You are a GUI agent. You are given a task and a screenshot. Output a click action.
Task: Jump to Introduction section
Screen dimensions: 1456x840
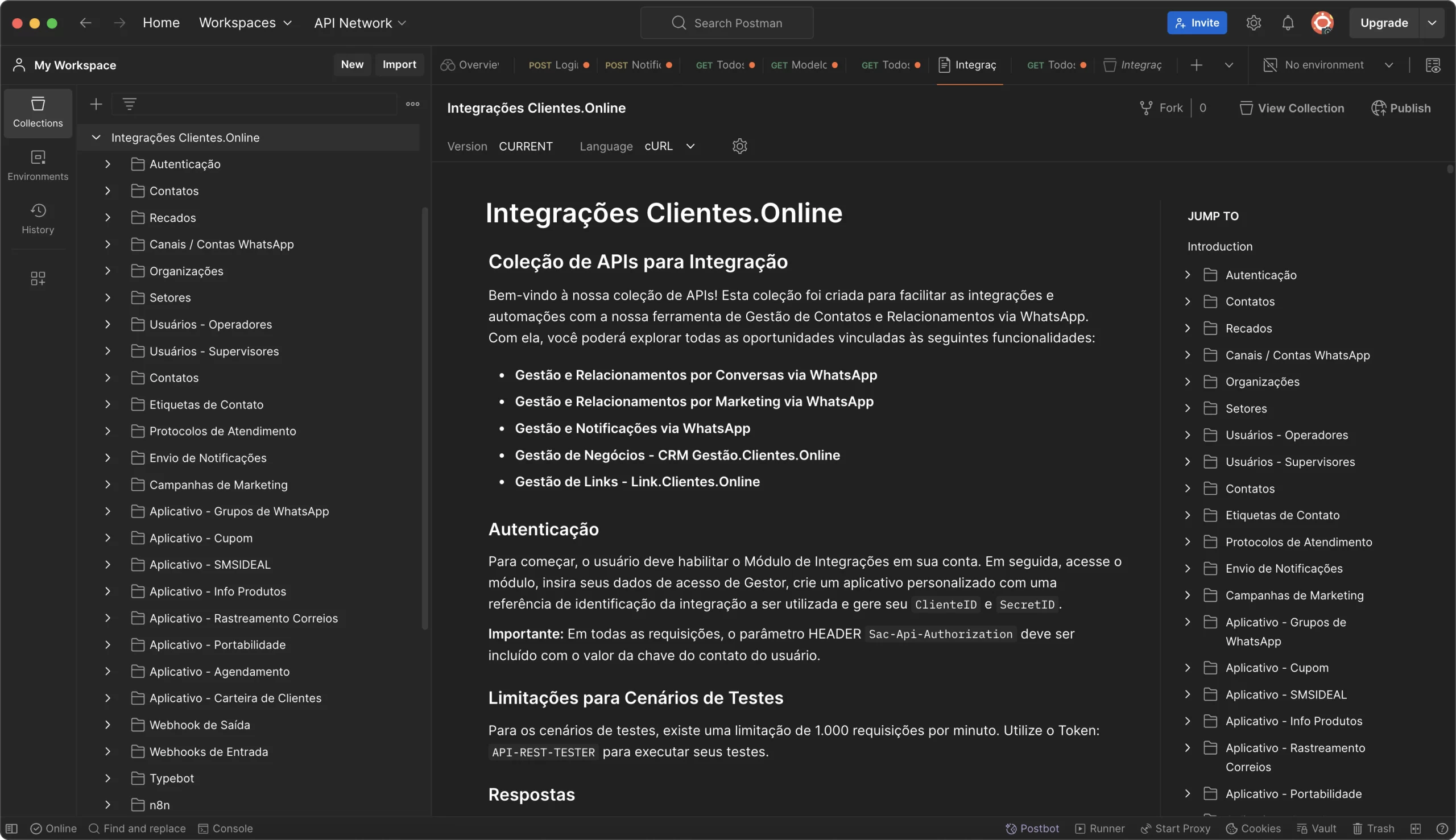tap(1219, 246)
